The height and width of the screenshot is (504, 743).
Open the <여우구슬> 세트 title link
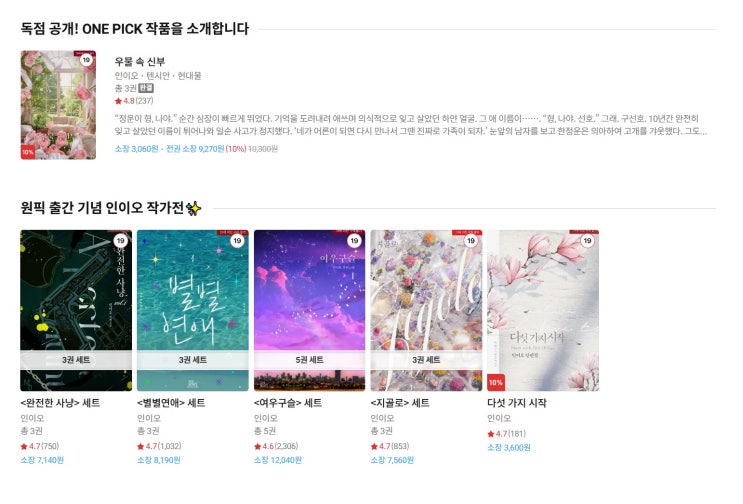[x=288, y=403]
